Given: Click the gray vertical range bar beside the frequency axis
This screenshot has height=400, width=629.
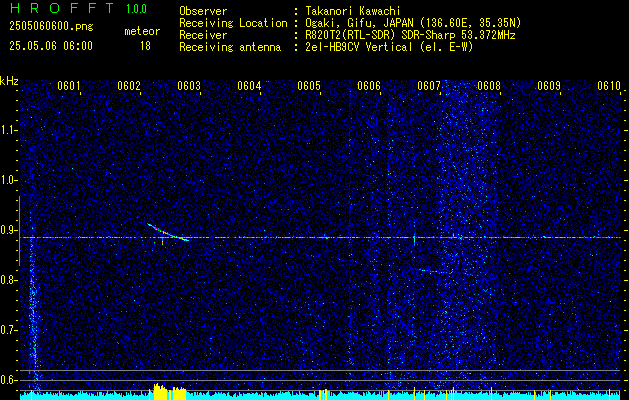Looking at the screenshot, I should 19,231.
